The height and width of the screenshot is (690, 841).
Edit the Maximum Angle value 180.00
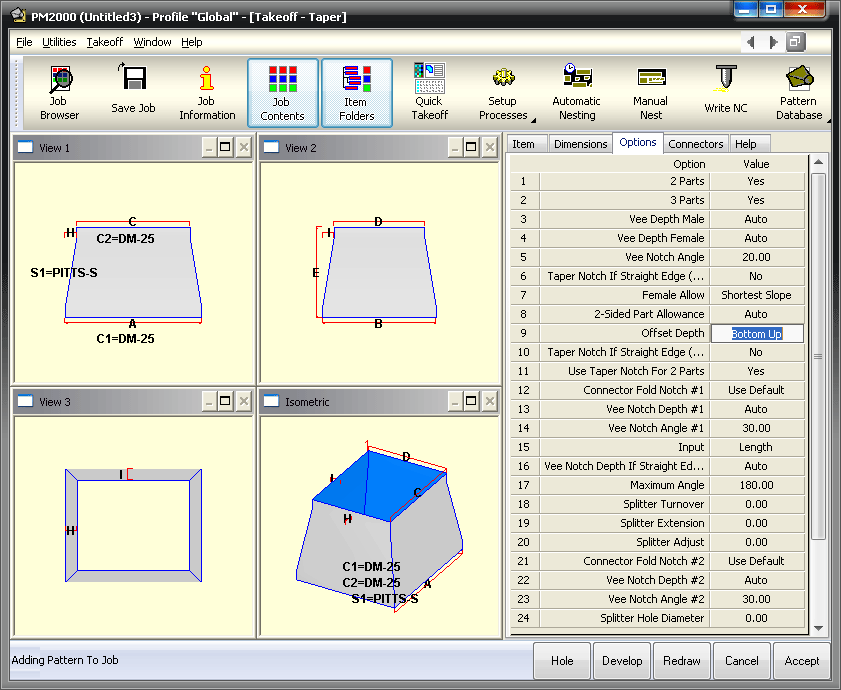pyautogui.click(x=757, y=485)
